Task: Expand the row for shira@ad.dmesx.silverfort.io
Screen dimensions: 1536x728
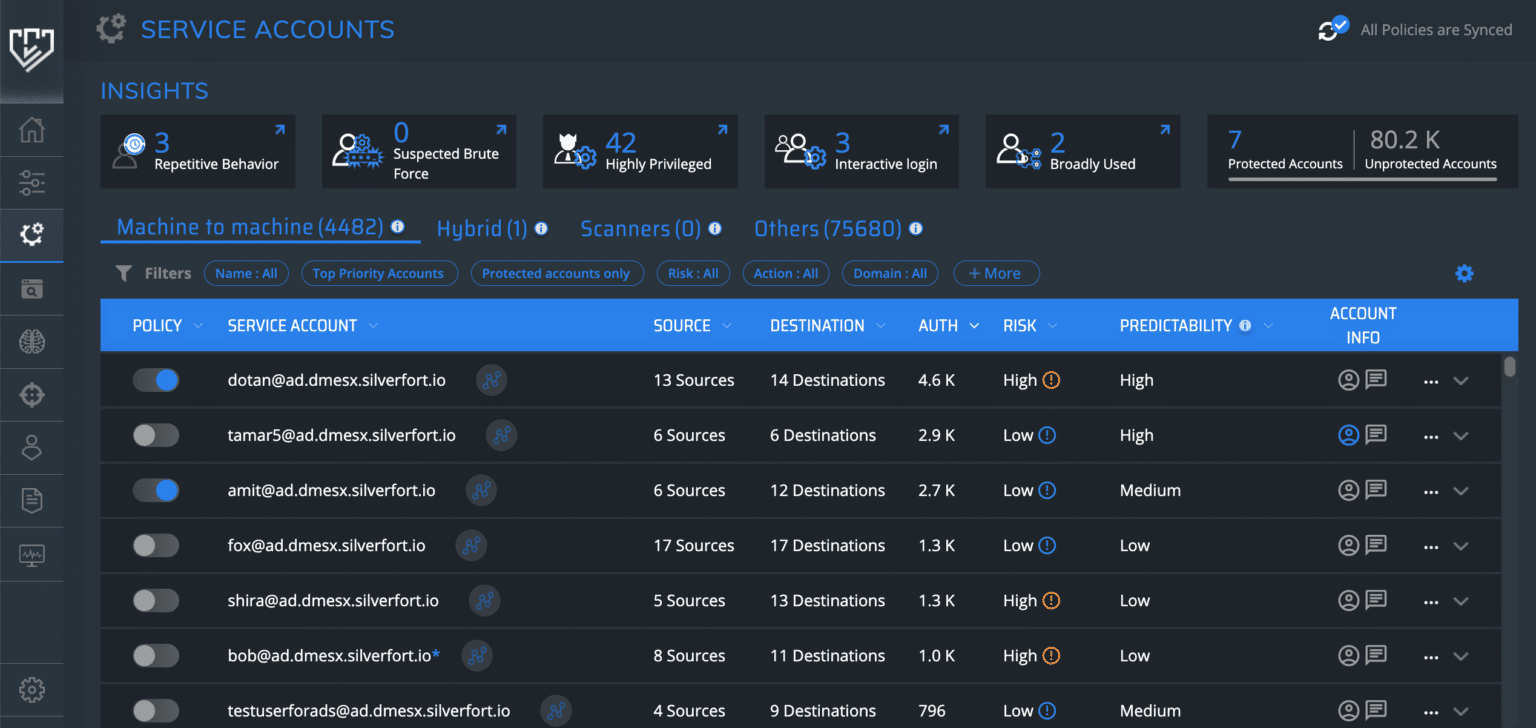Action: pos(1461,600)
